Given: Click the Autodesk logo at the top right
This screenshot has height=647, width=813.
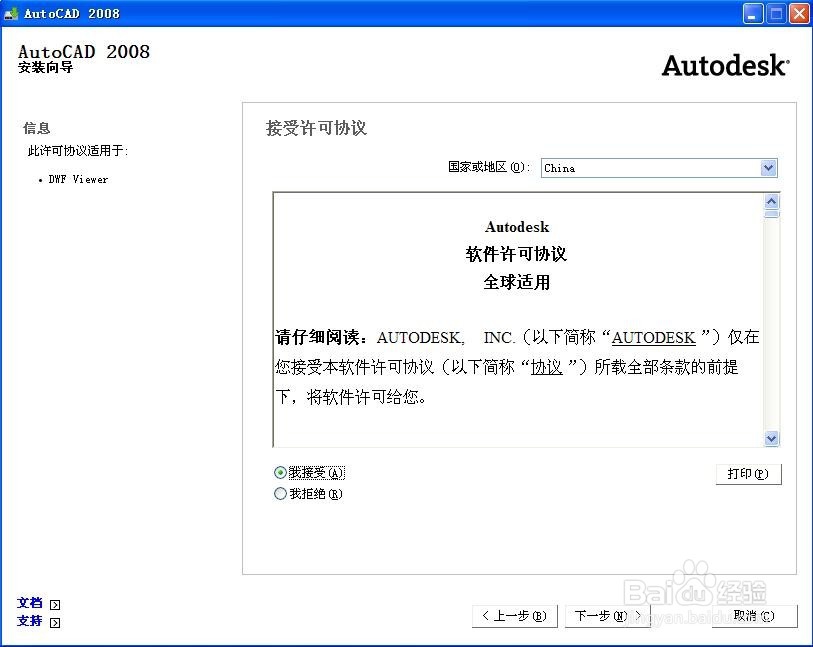Looking at the screenshot, I should [725, 66].
